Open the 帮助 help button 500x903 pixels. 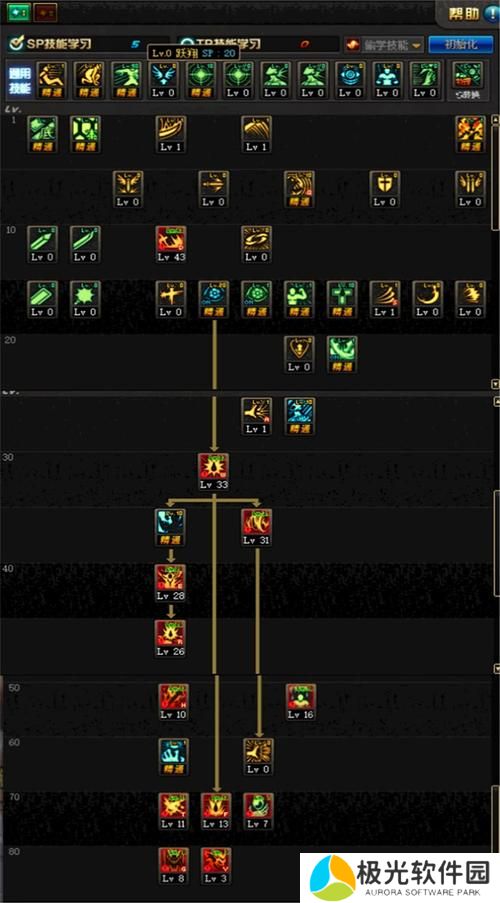(x=471, y=14)
